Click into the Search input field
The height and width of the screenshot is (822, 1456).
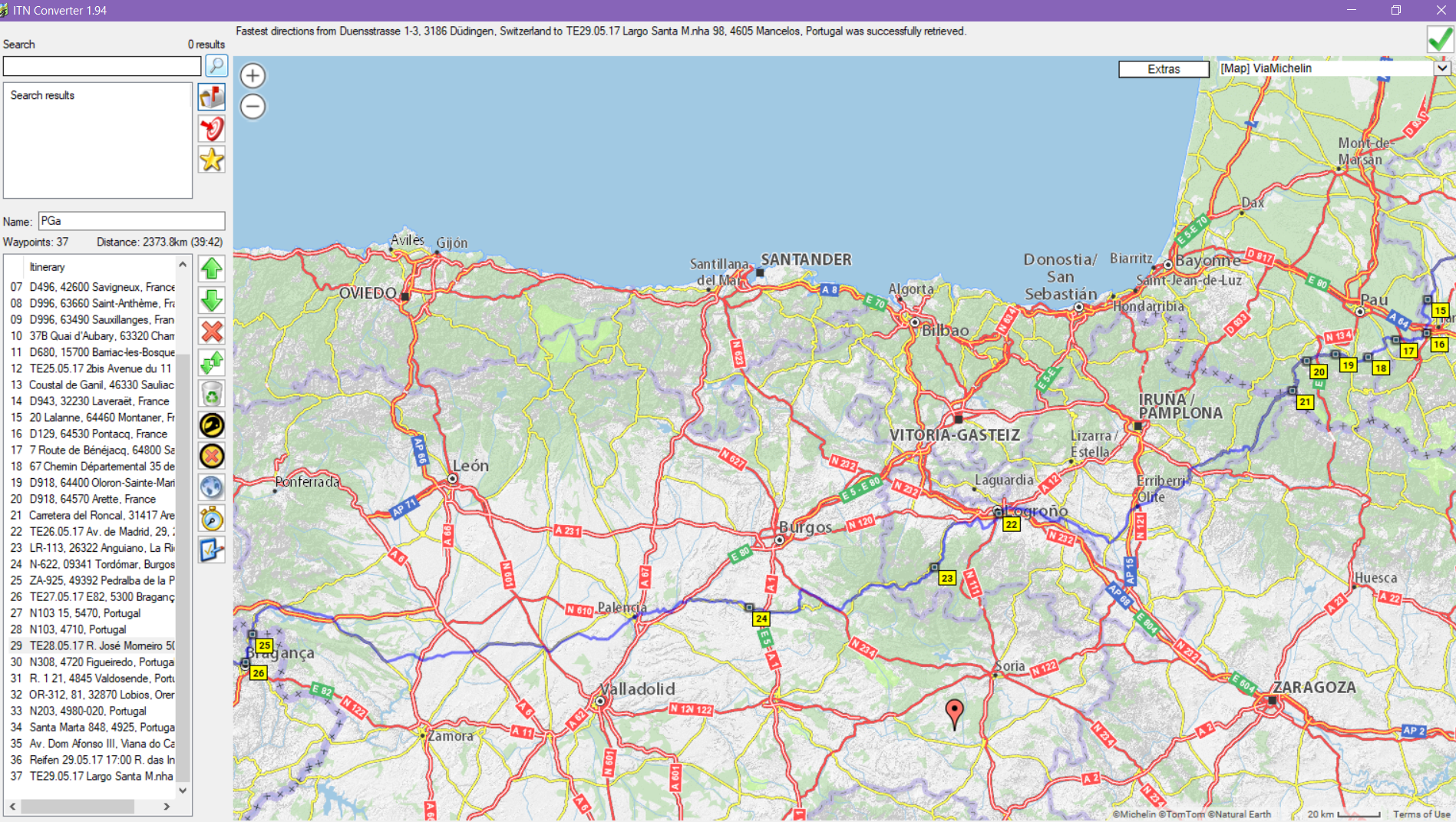(102, 67)
